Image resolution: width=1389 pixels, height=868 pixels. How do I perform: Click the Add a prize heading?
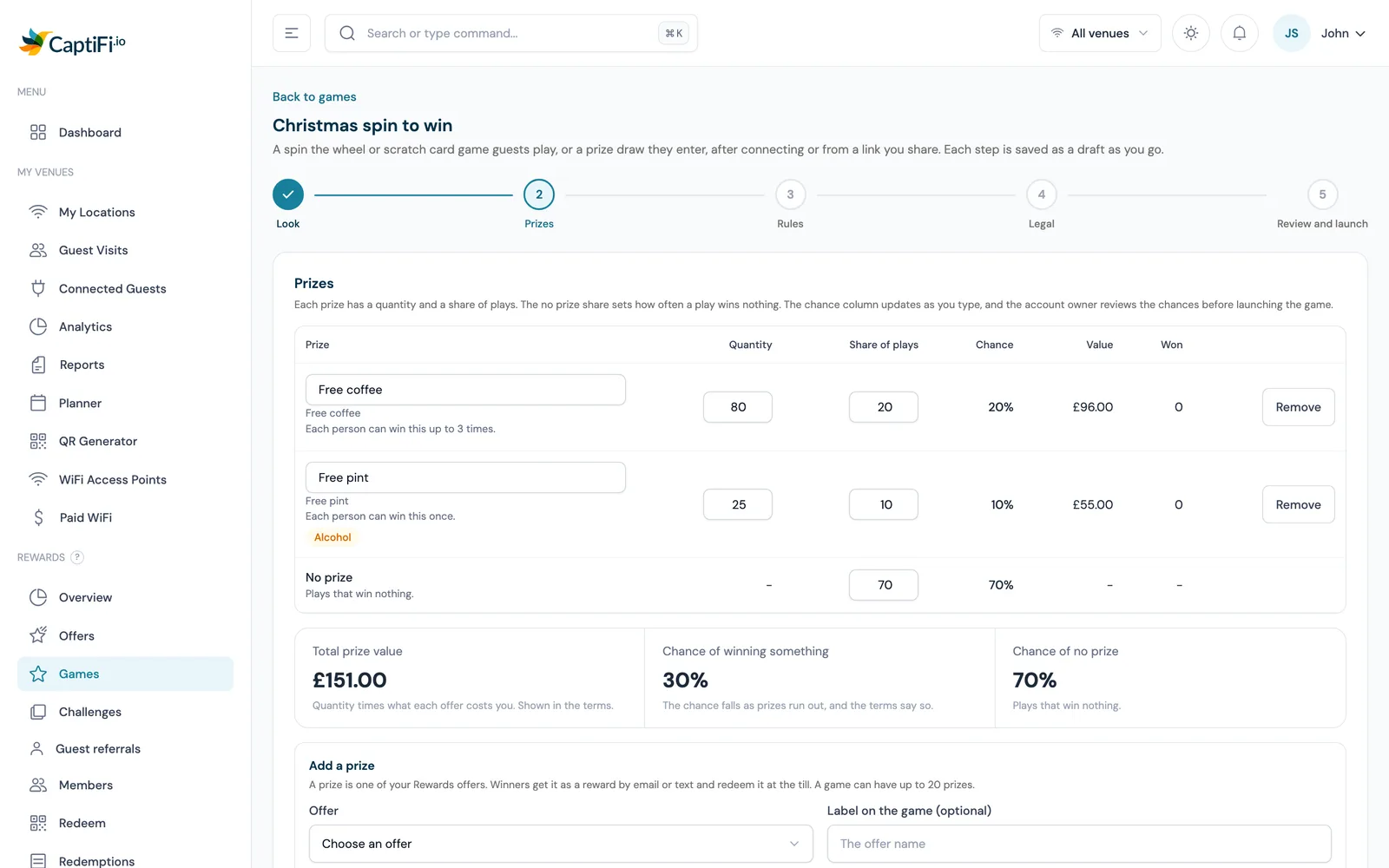coord(342,766)
